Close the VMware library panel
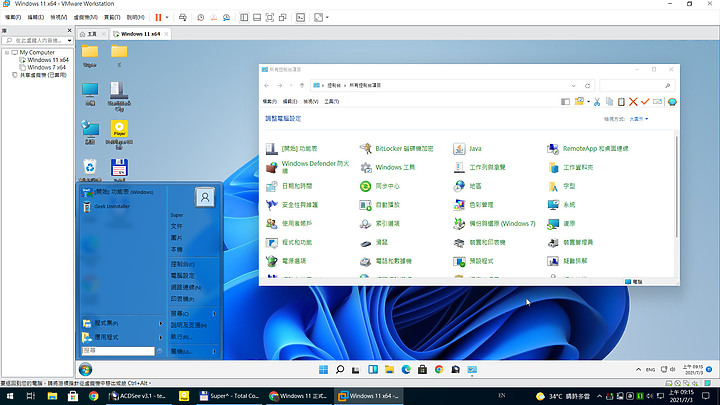The height and width of the screenshot is (405, 720). click(69, 30)
